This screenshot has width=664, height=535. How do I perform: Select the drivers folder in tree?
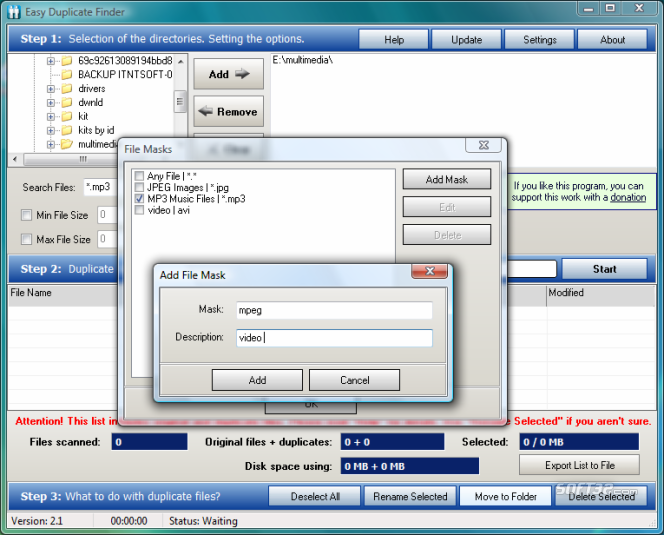(x=91, y=89)
